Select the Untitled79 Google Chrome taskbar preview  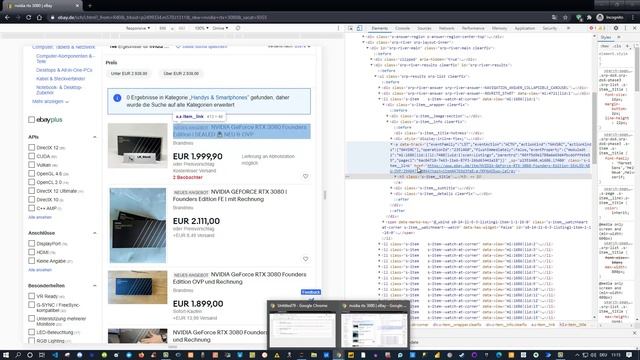tap(302, 325)
